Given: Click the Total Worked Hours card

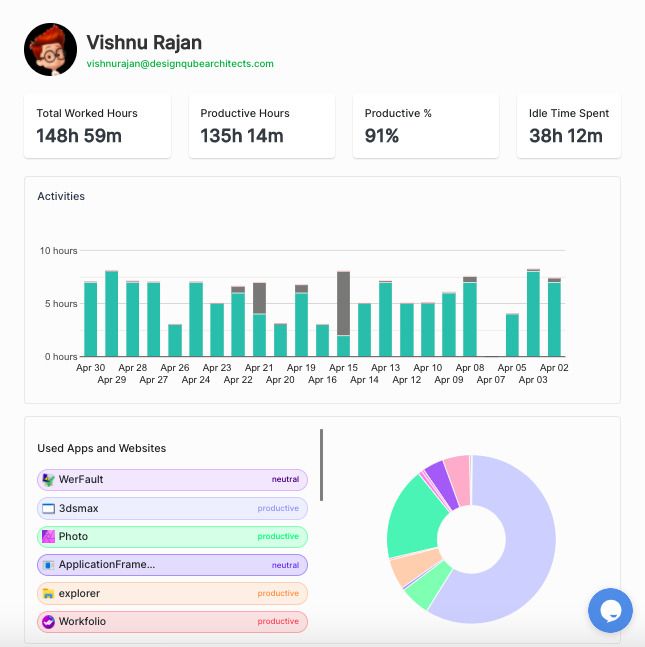Looking at the screenshot, I should (97, 126).
